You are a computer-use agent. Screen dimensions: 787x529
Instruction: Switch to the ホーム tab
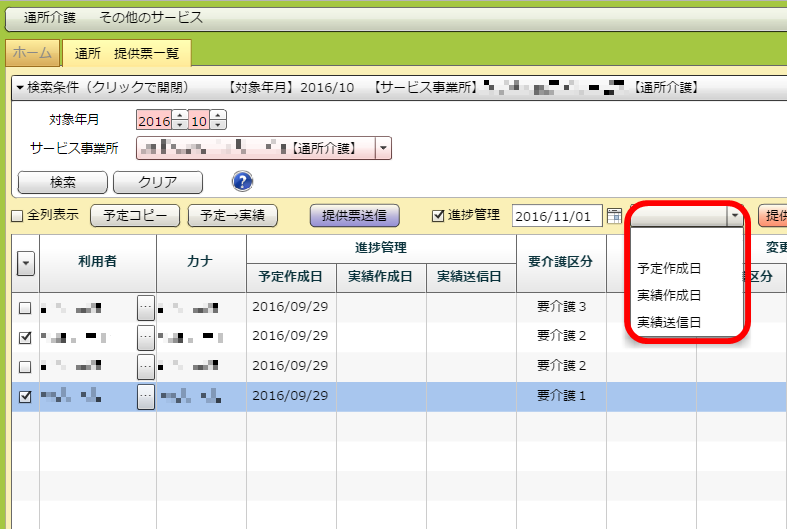[33, 51]
